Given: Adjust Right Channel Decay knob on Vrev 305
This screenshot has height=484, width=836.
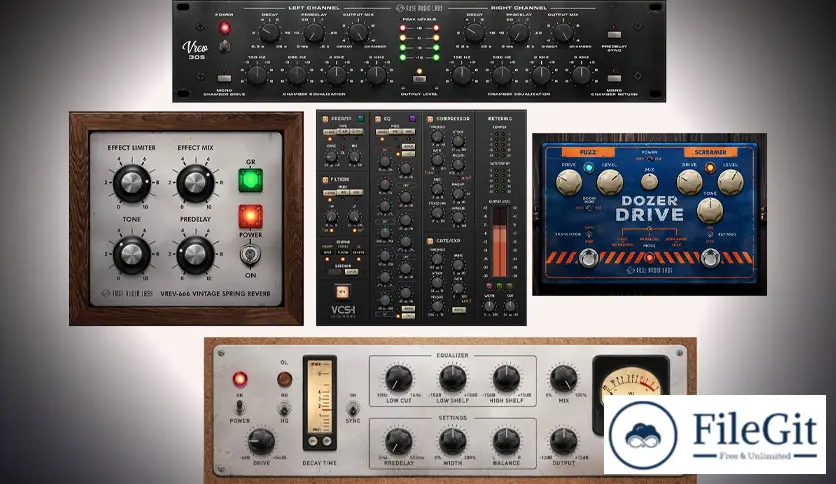Looking at the screenshot, I should 474,33.
